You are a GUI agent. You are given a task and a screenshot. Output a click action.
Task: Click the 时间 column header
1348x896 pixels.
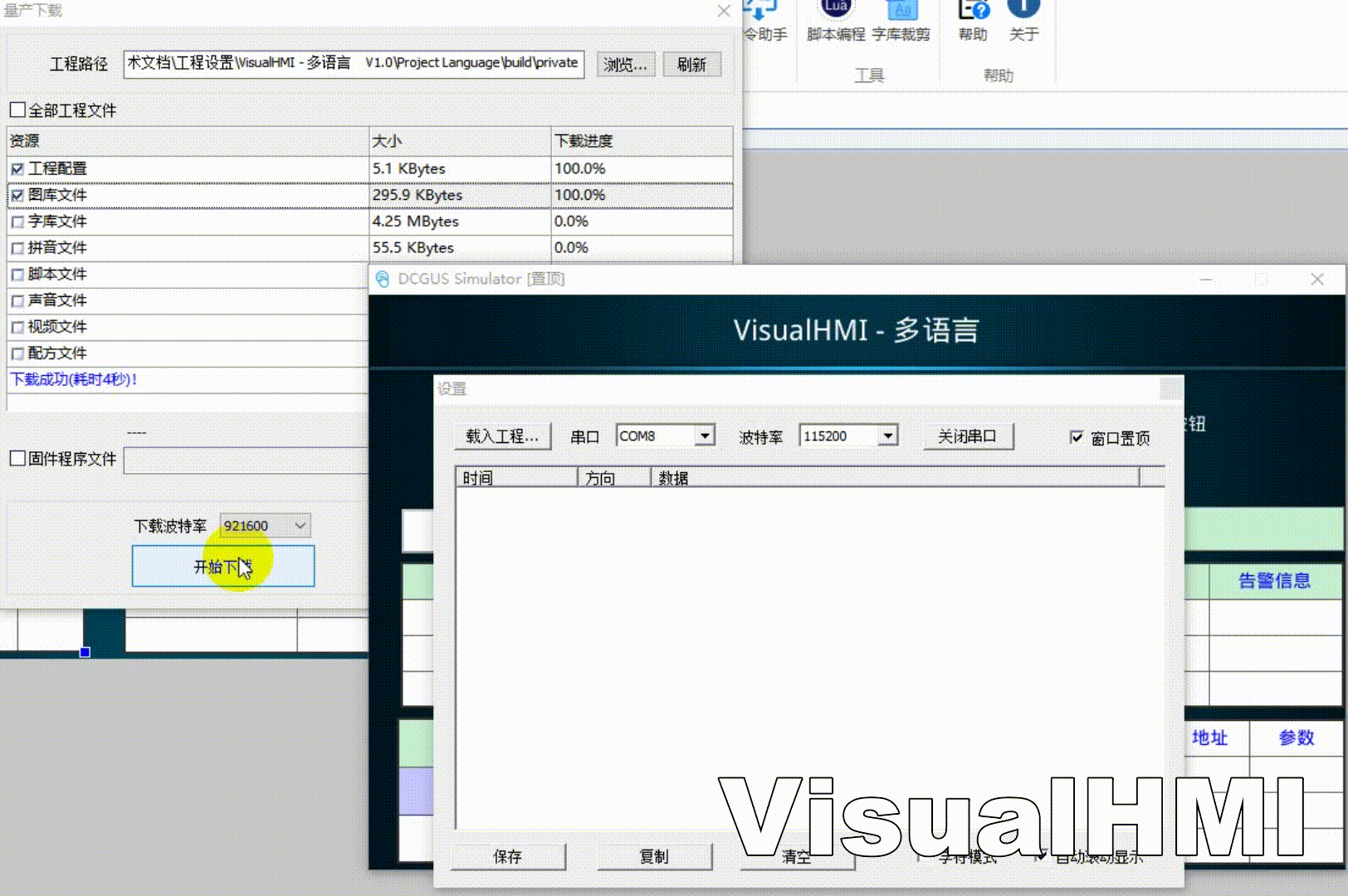pos(516,478)
